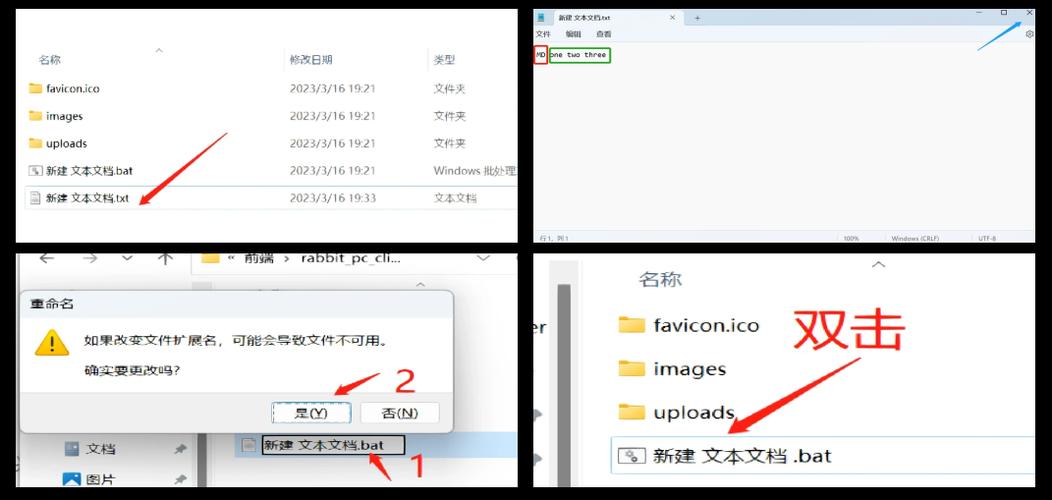Image resolution: width=1052 pixels, height=500 pixels.
Task: Click the 文档 folder icon in the sidebar
Action: coord(72,449)
